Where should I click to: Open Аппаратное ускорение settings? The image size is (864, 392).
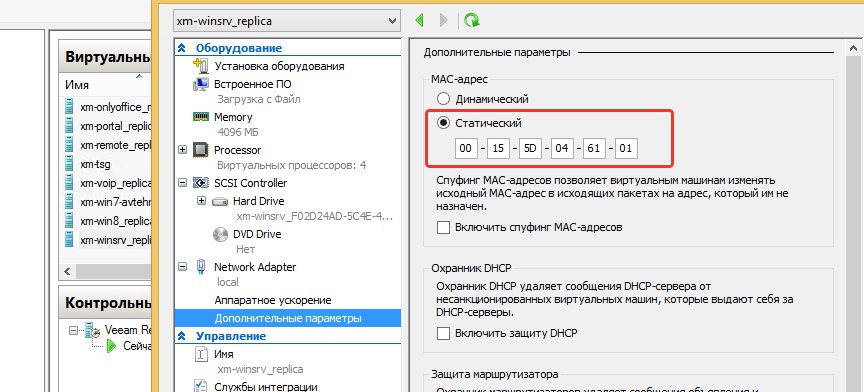coord(273,300)
